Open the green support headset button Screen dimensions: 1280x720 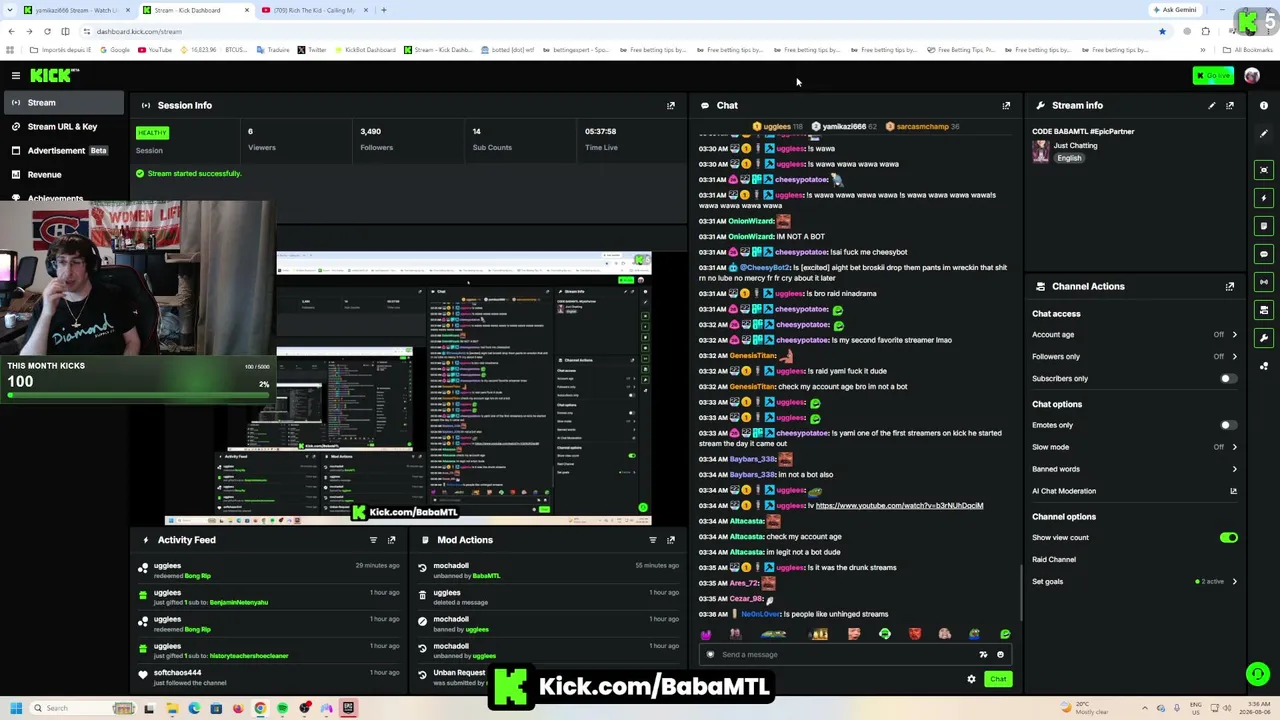pos(1258,675)
